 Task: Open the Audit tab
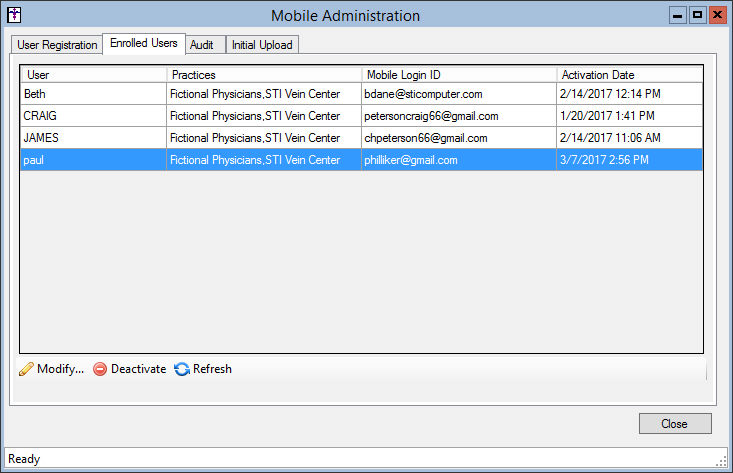tap(201, 45)
